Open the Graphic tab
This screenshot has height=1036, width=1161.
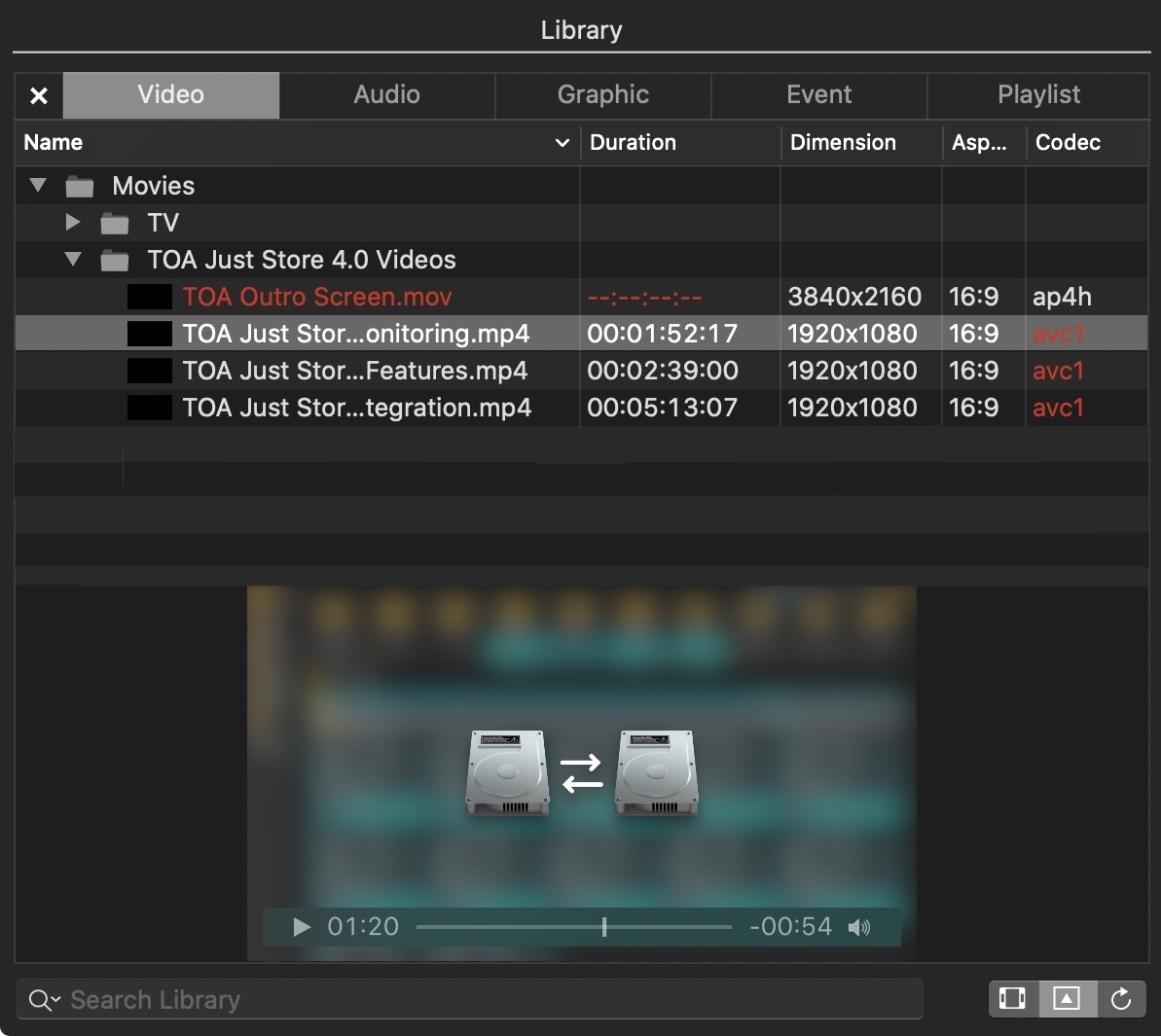(x=602, y=94)
